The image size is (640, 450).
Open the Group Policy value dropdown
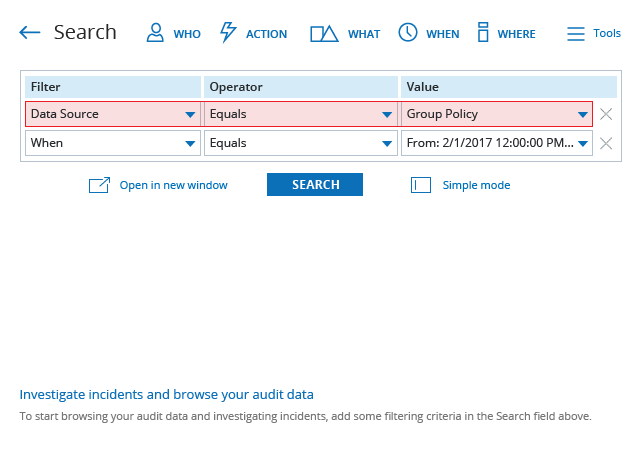[497, 114]
